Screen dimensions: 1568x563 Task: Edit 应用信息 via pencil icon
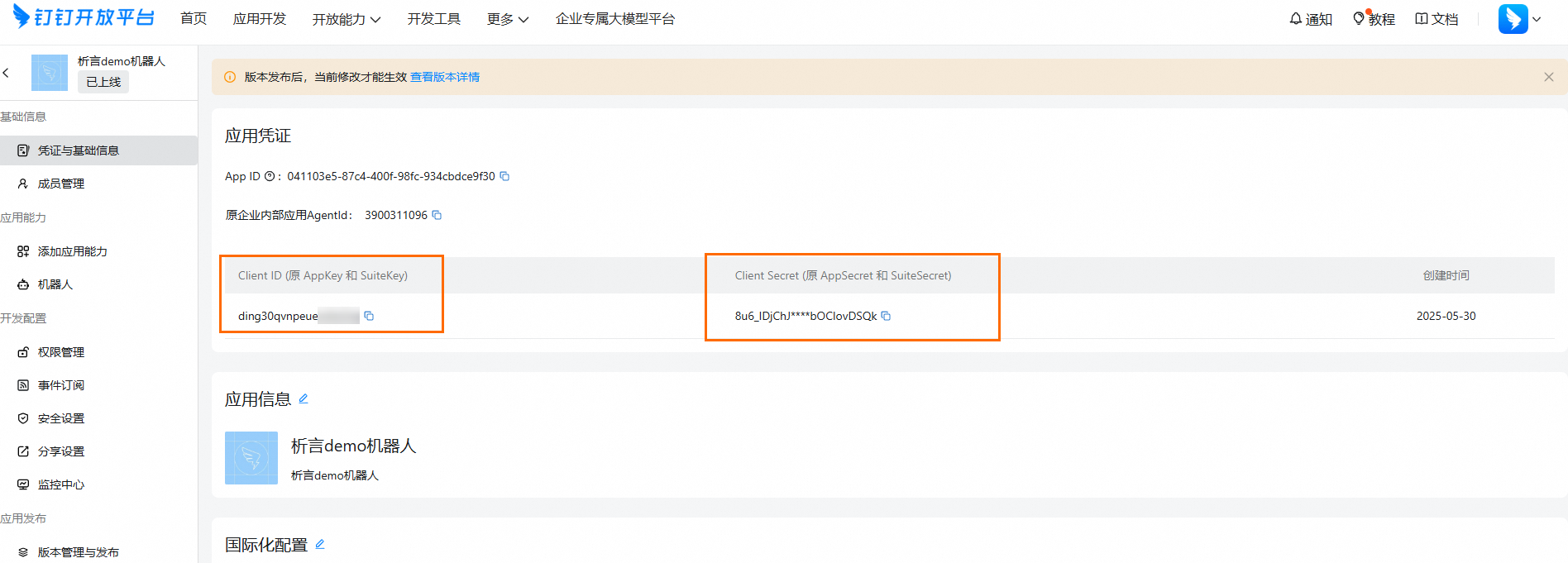pos(304,398)
